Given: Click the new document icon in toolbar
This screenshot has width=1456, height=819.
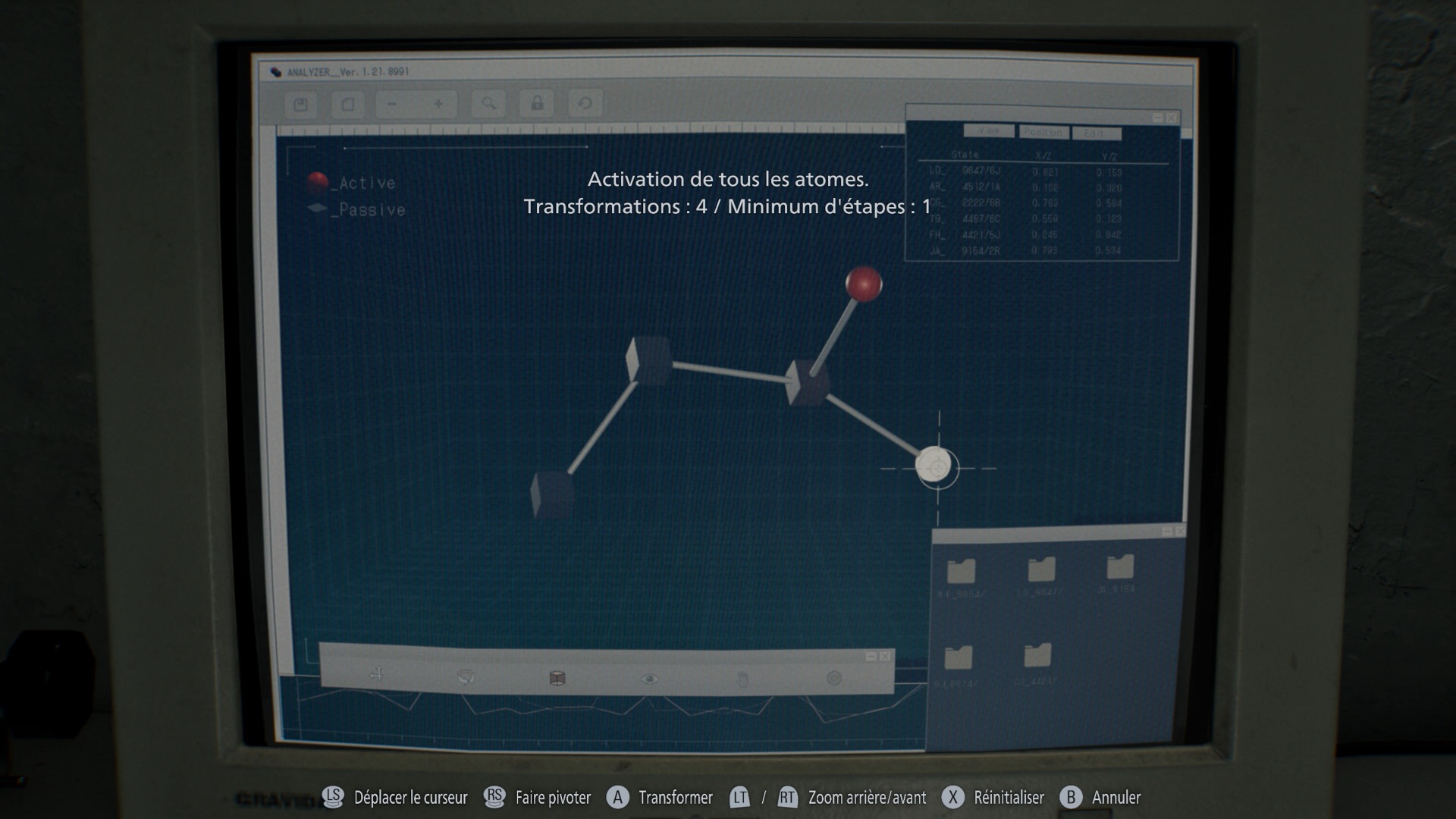Looking at the screenshot, I should point(348,105).
